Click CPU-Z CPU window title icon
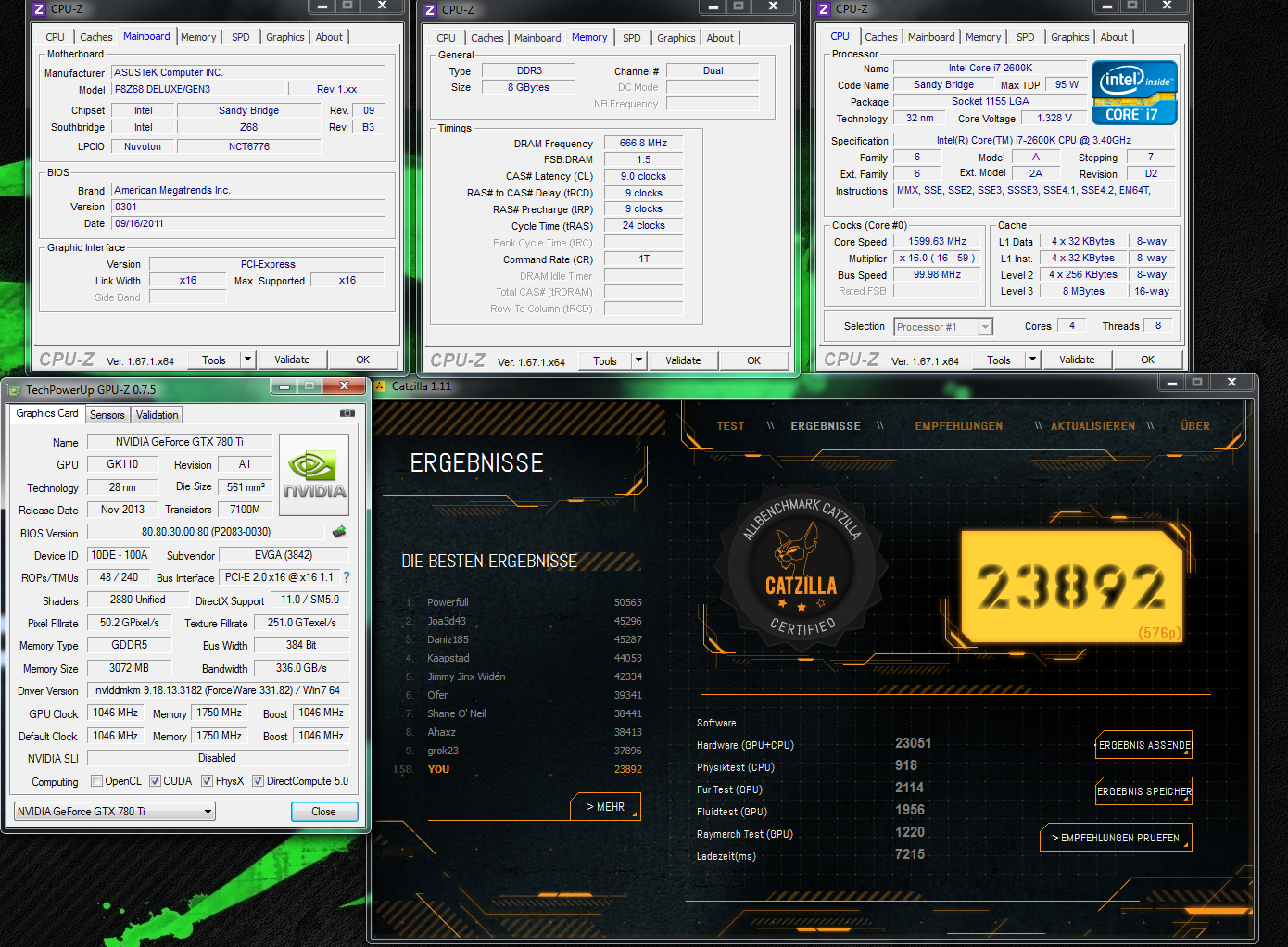The height and width of the screenshot is (947, 1288). [x=823, y=9]
